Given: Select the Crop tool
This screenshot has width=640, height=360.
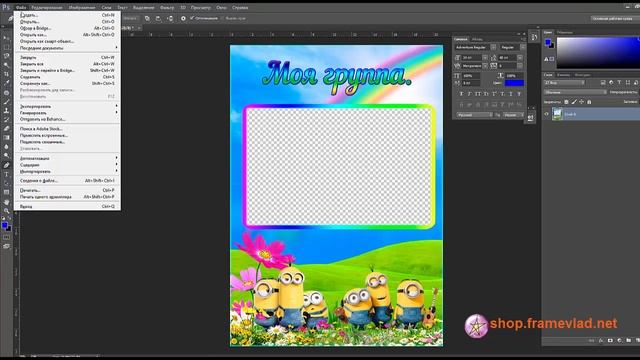Looking at the screenshot, I should tap(6, 74).
